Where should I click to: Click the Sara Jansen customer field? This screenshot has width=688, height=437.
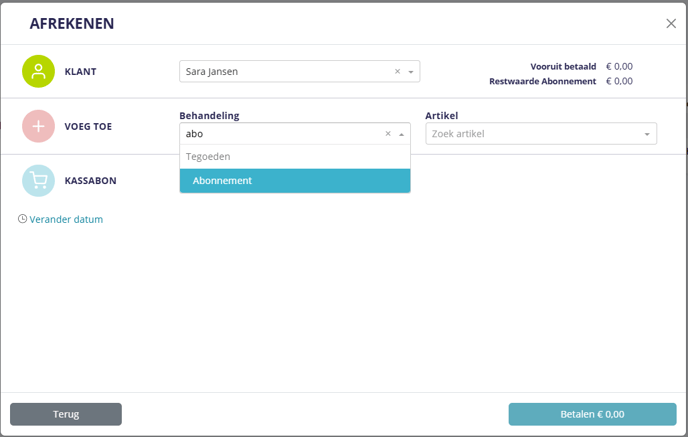tap(285, 72)
